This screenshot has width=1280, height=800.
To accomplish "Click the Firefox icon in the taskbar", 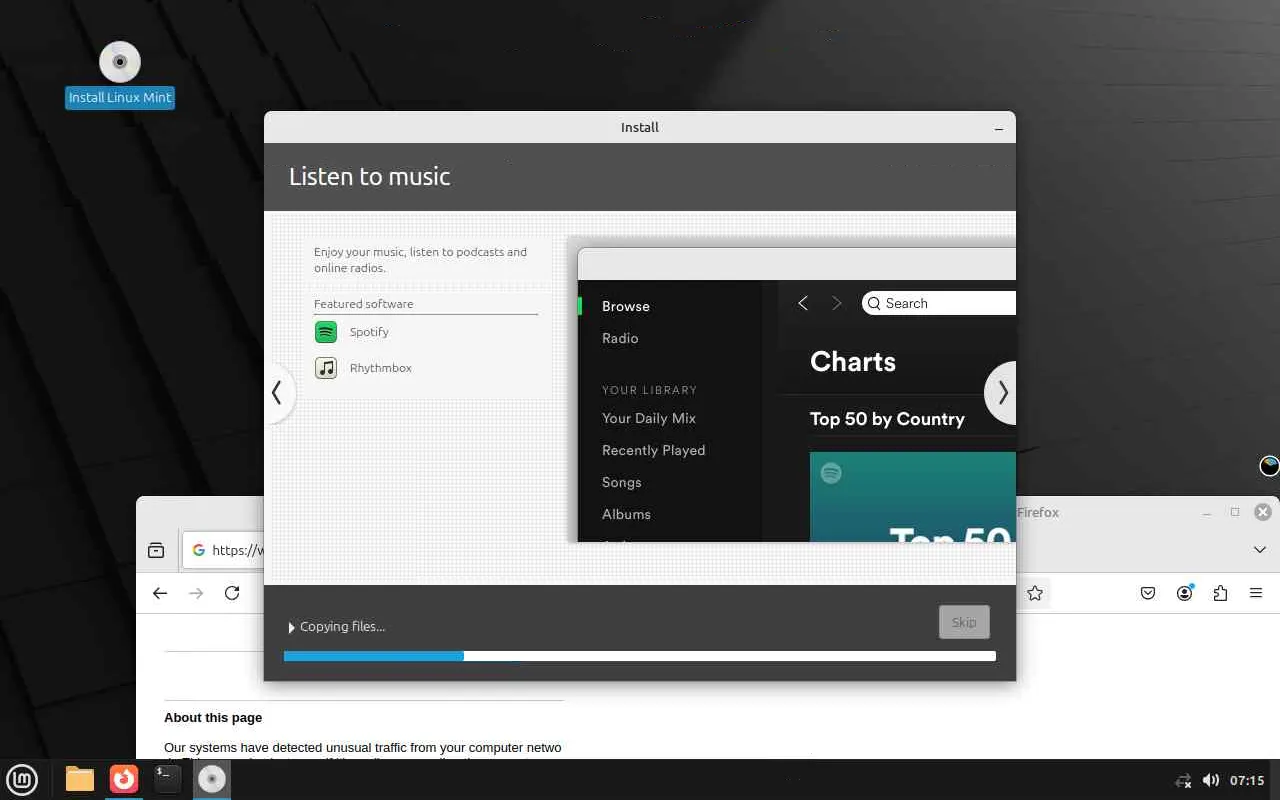I will click(x=124, y=779).
